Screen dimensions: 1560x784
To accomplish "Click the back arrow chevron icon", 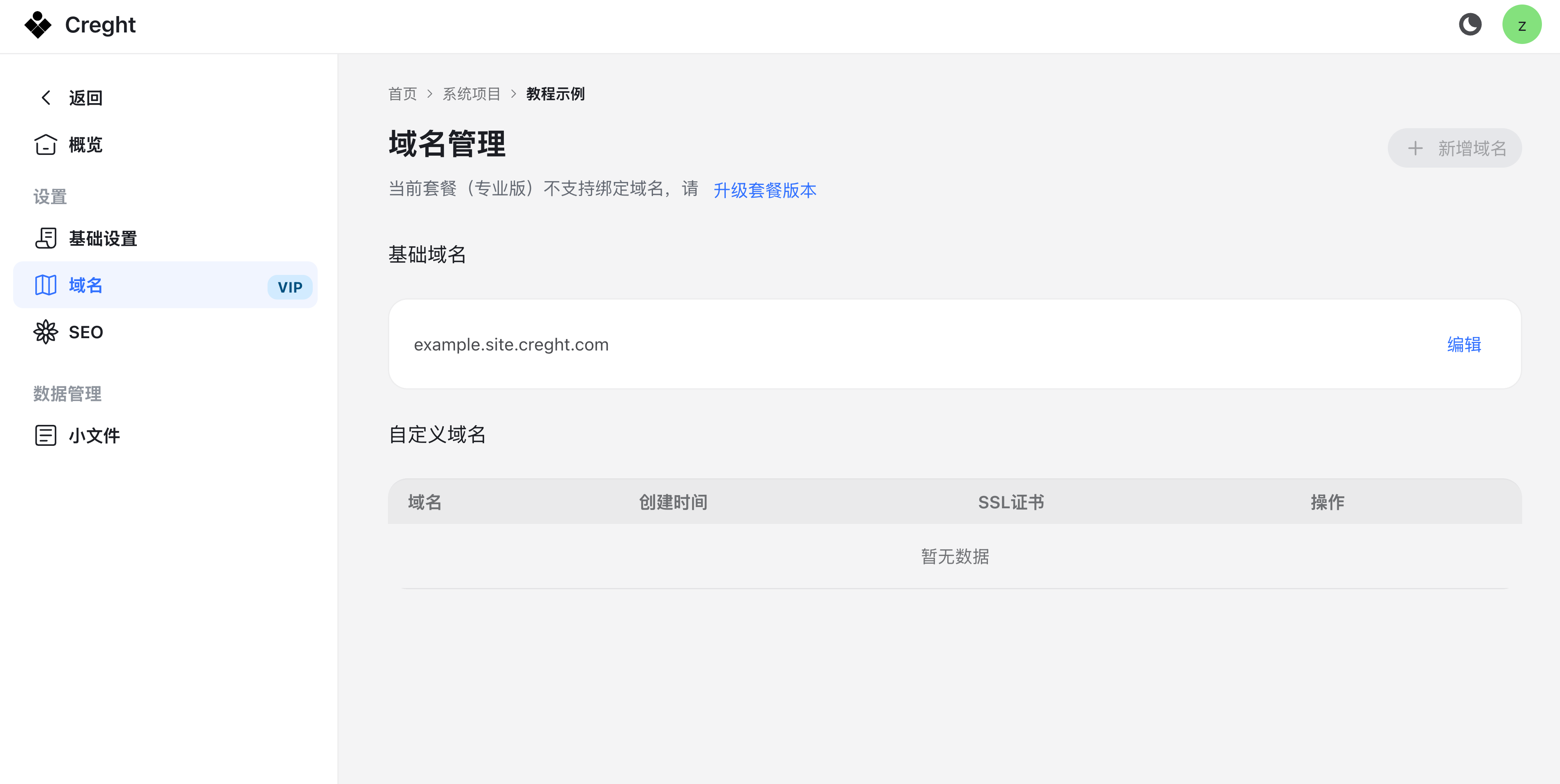I will pos(46,97).
